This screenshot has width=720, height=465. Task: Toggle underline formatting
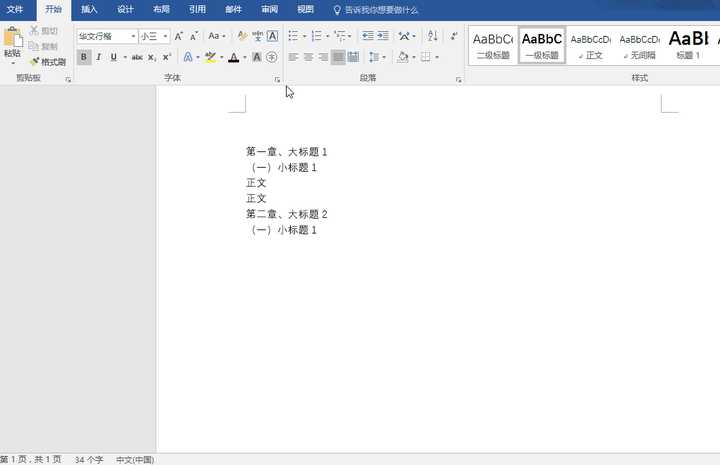tap(113, 57)
